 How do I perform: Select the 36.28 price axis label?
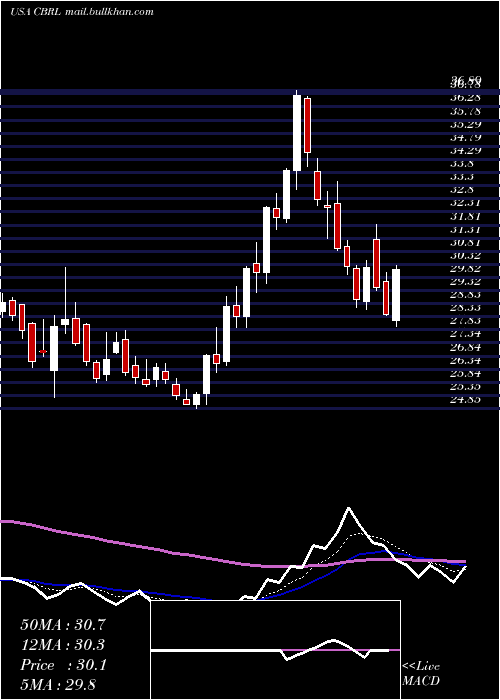coord(466,97)
